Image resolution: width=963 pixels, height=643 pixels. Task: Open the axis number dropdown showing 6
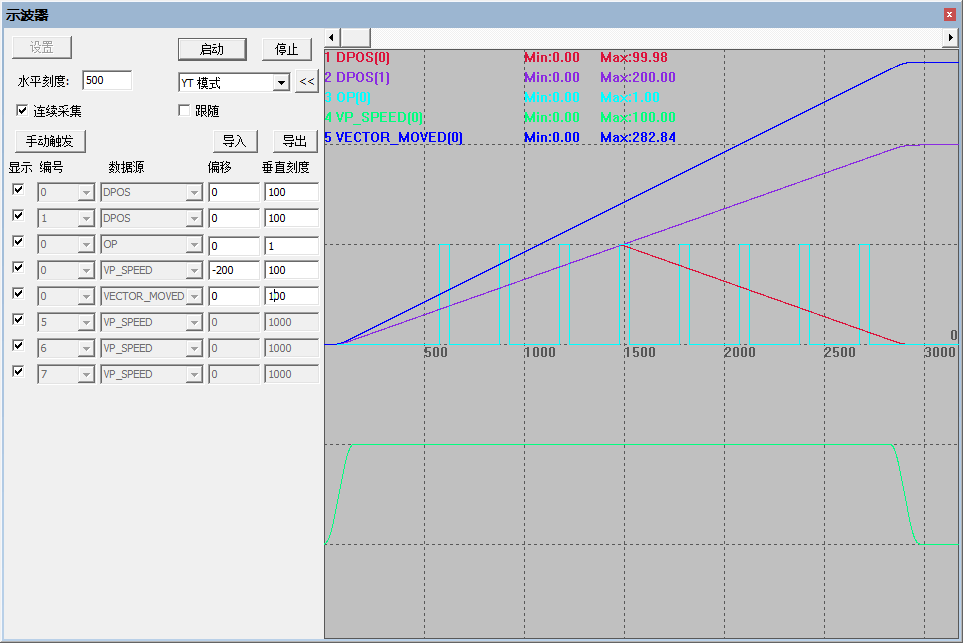click(86, 348)
